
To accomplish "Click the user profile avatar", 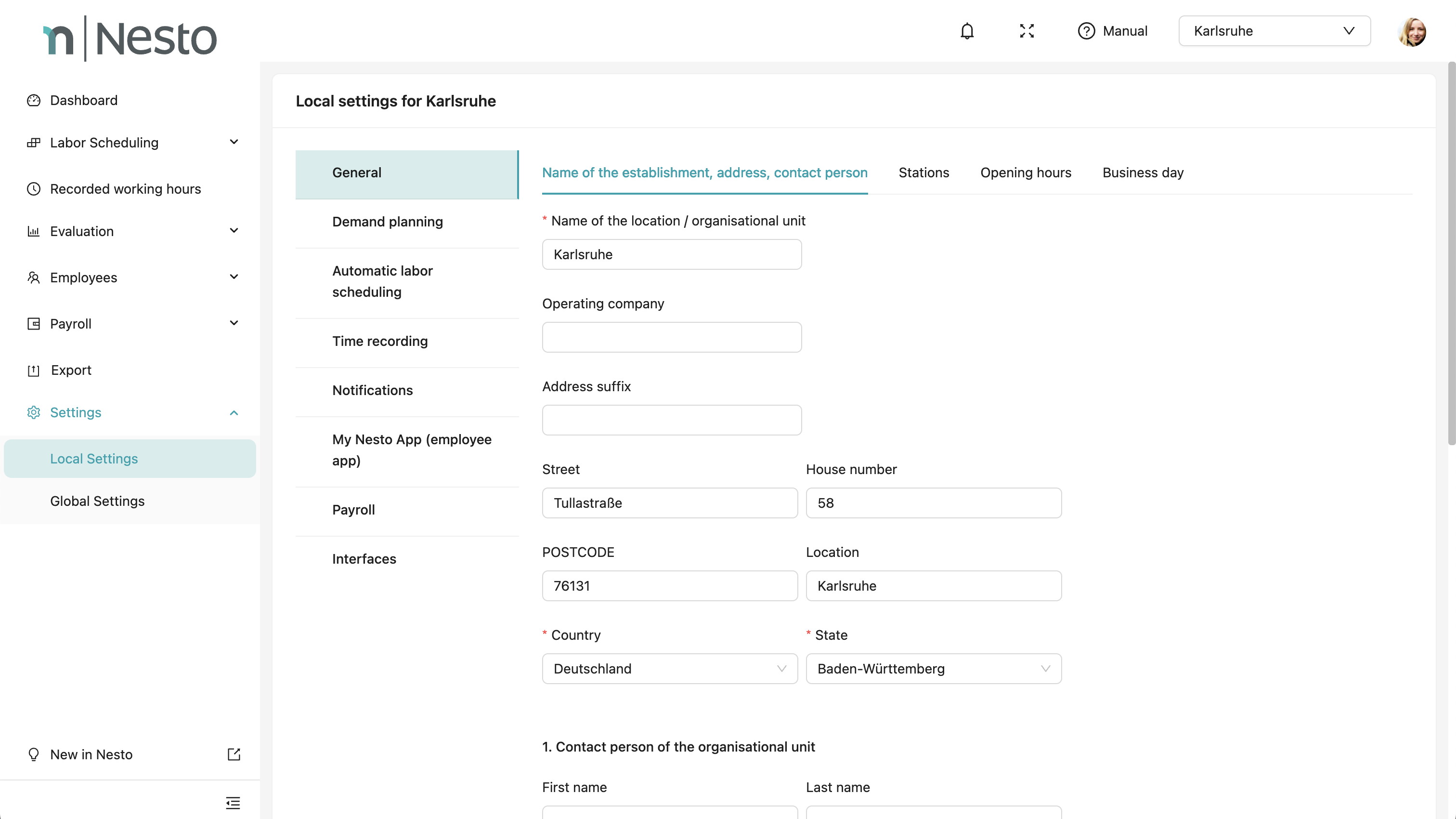I will [1411, 32].
